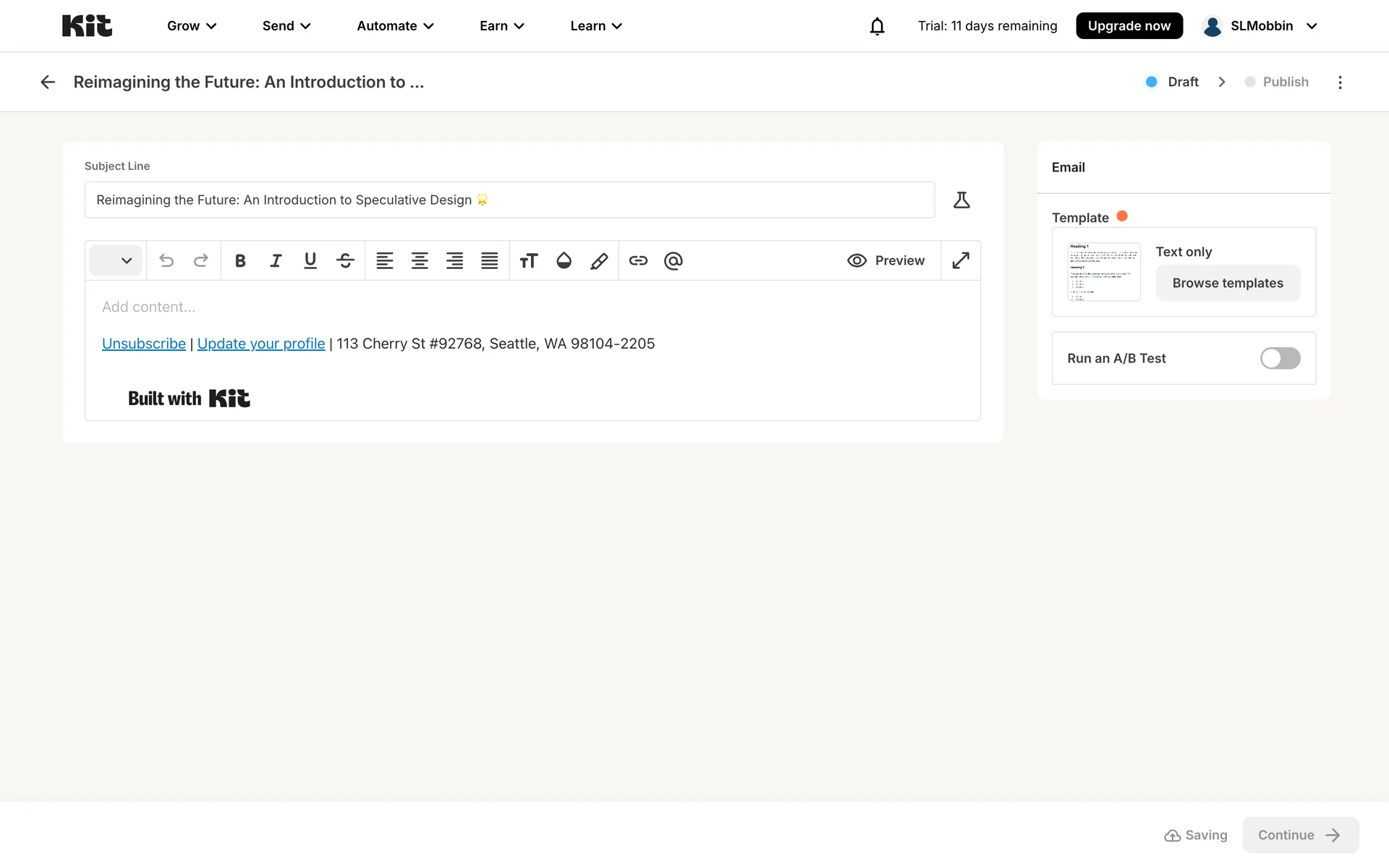Viewport: 1389px width, 868px height.
Task: Insert a link with the chain icon
Action: point(638,260)
